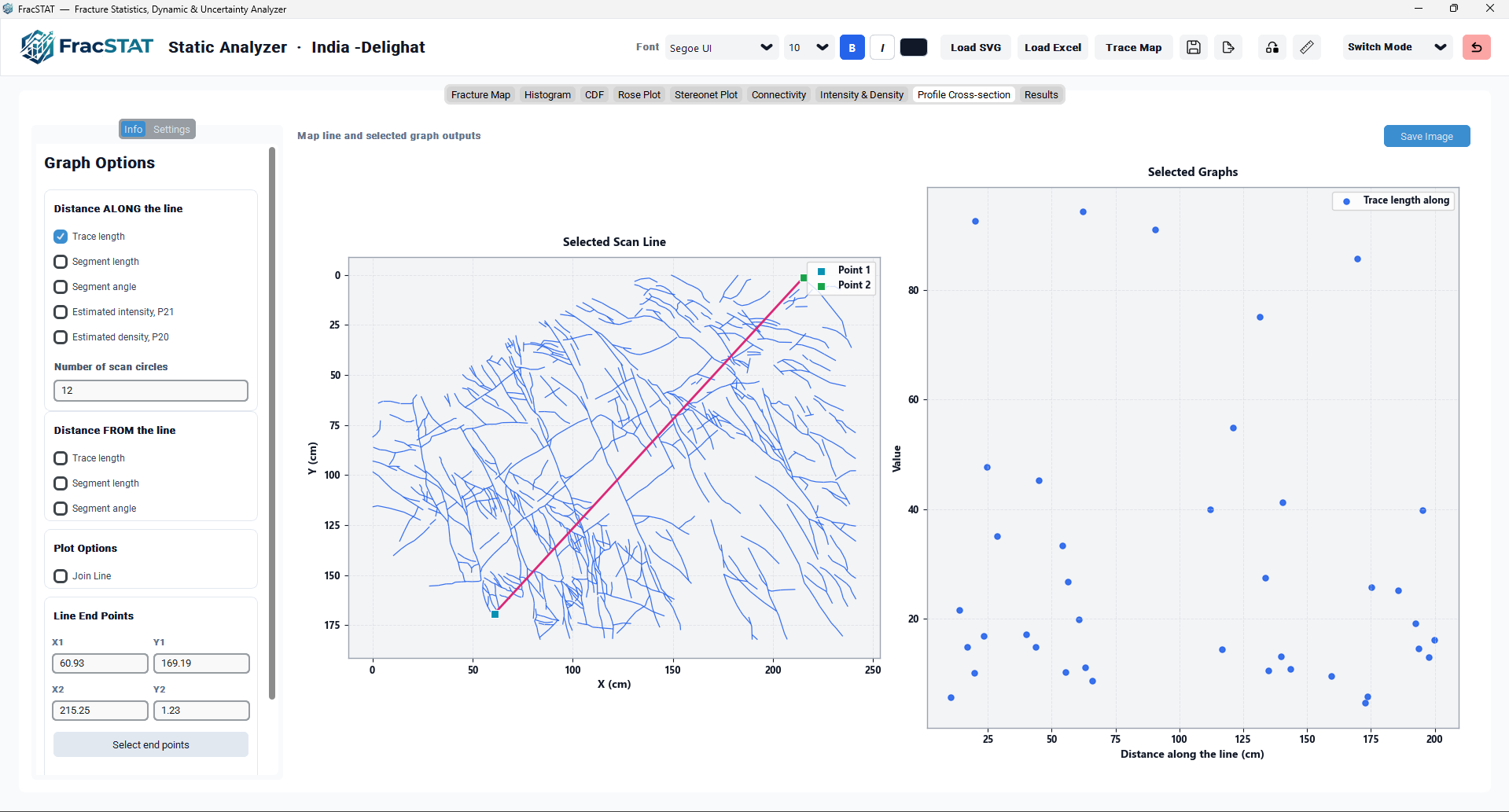
Task: Check Trace length under Distance FROM
Action: [x=61, y=458]
